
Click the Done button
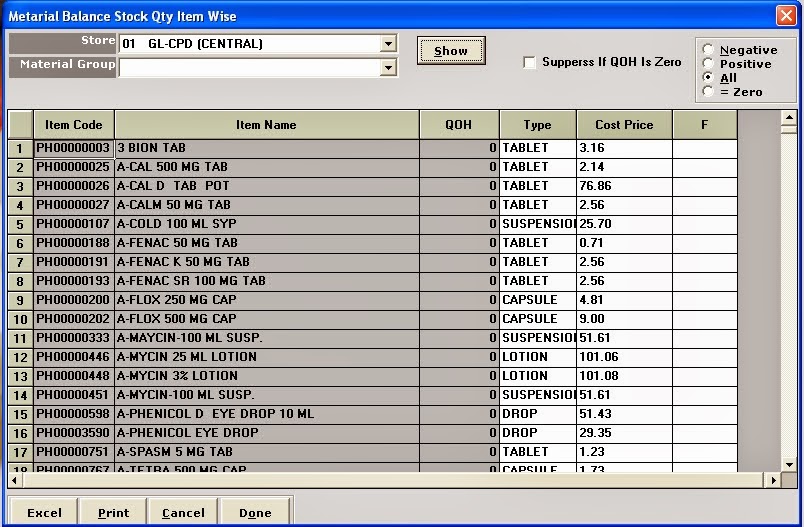pyautogui.click(x=255, y=513)
